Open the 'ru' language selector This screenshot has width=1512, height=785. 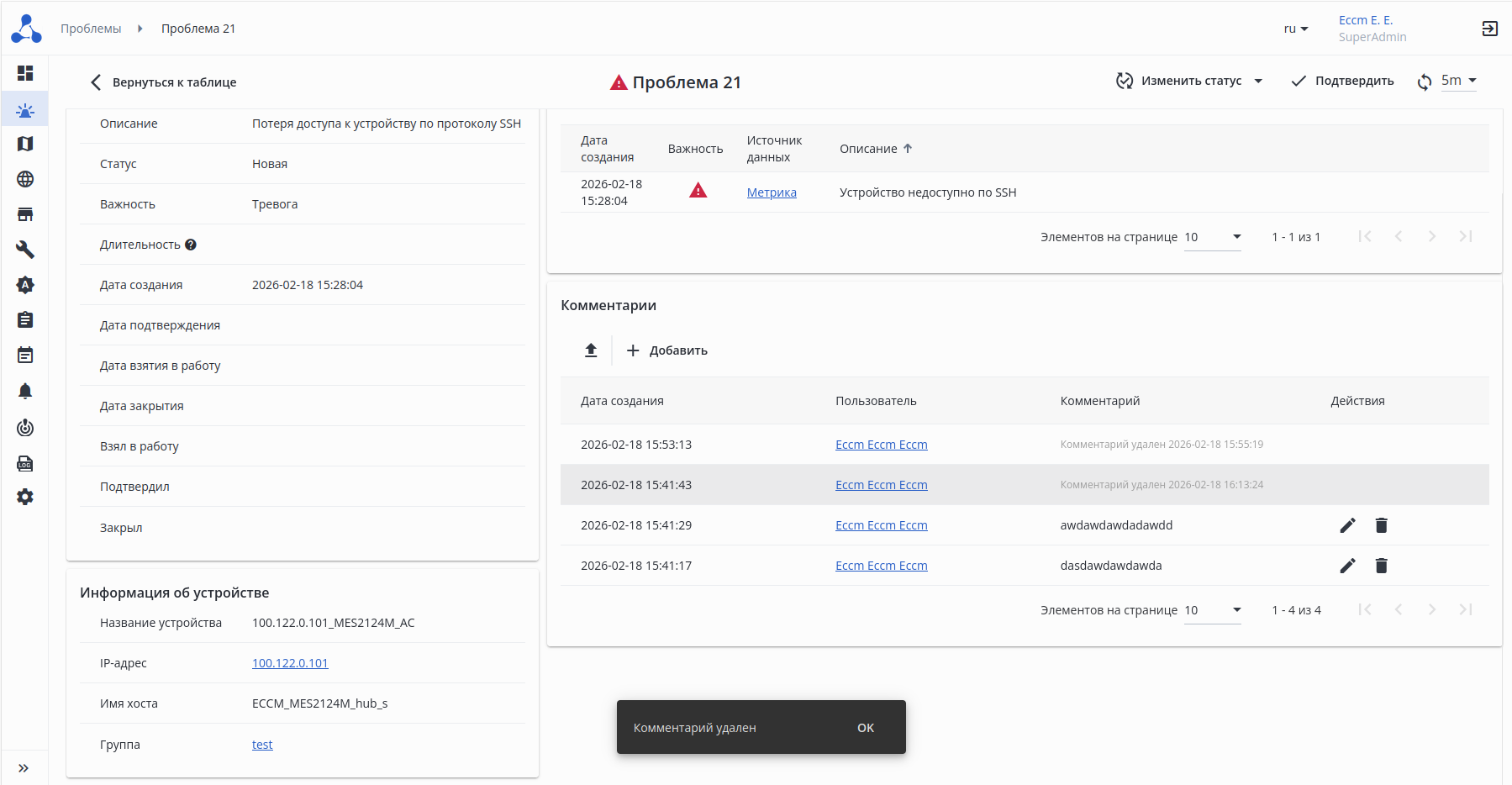(x=1295, y=29)
